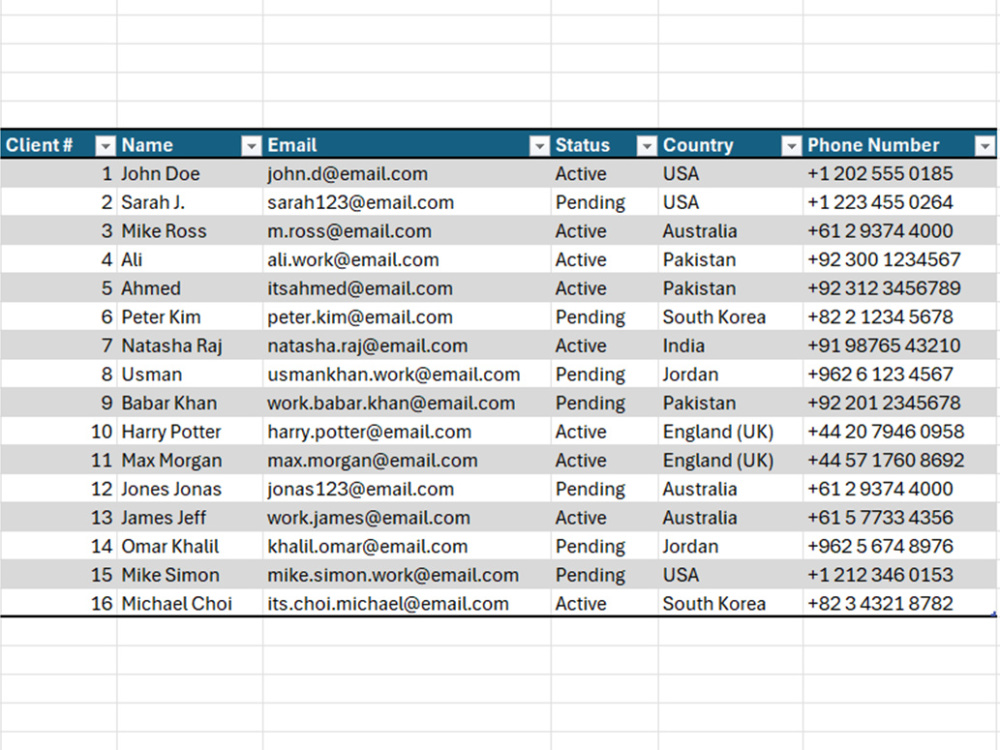Open the Email column filter dropdown

[x=540, y=146]
